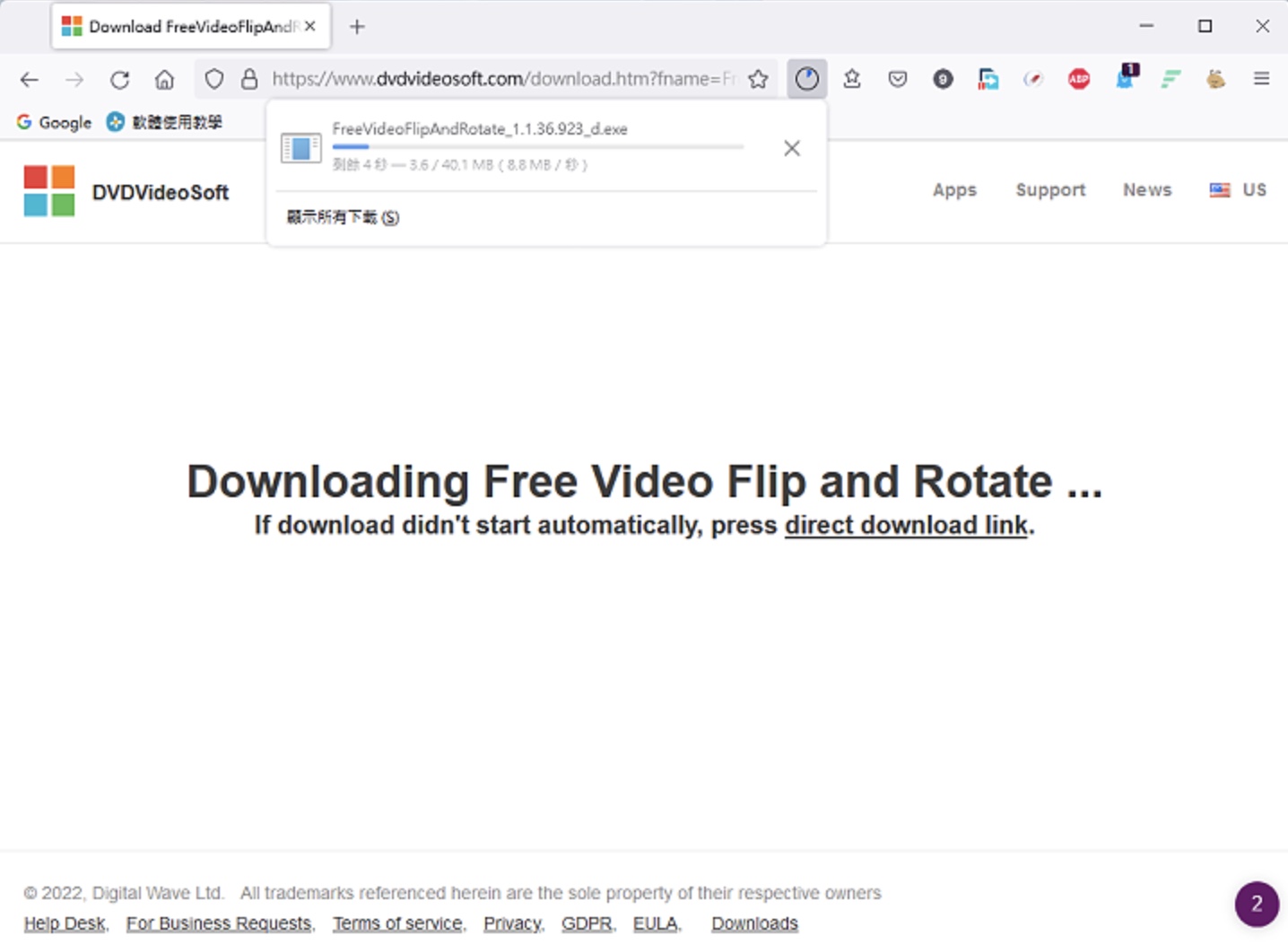Image resolution: width=1288 pixels, height=944 pixels.
Task: Click the '© 2022, Digital Wave Ltd.' text
Action: [123, 893]
